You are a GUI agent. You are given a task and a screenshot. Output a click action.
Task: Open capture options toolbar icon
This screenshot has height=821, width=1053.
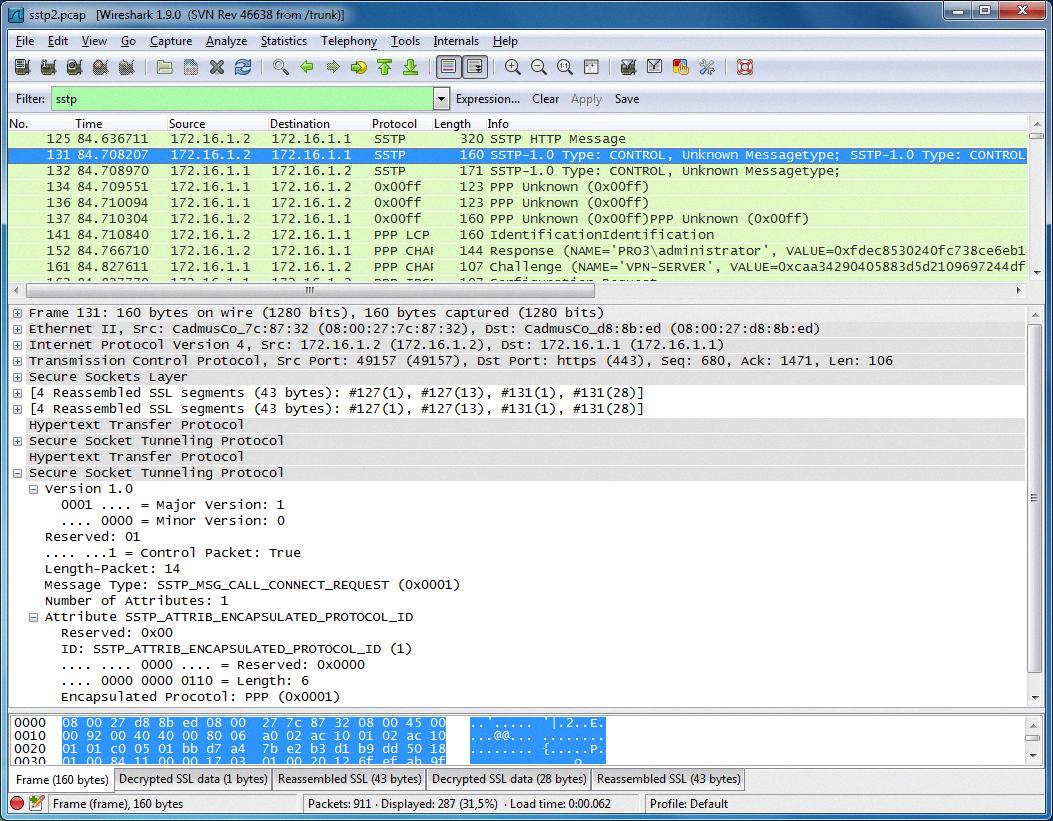point(48,67)
